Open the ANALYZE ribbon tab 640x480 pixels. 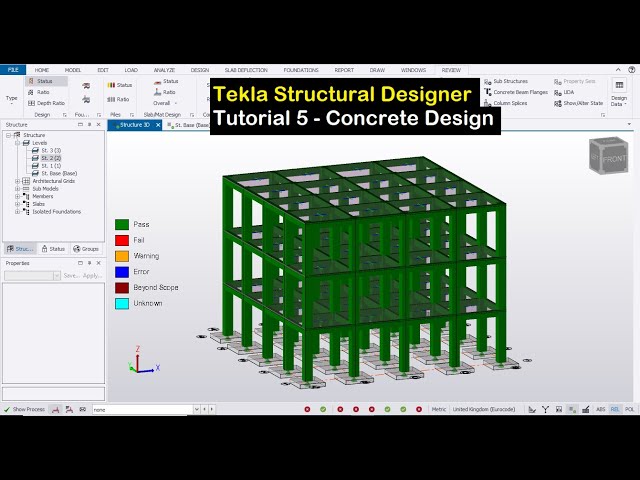point(164,70)
